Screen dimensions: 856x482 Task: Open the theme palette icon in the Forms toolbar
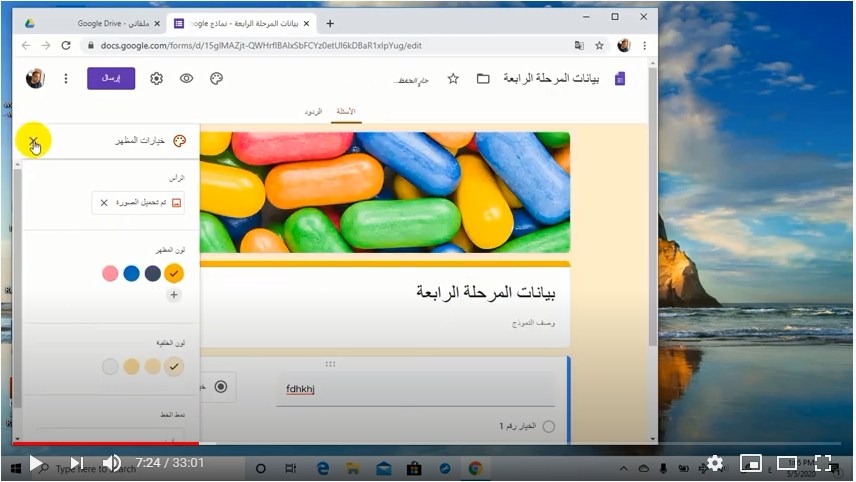click(x=216, y=79)
